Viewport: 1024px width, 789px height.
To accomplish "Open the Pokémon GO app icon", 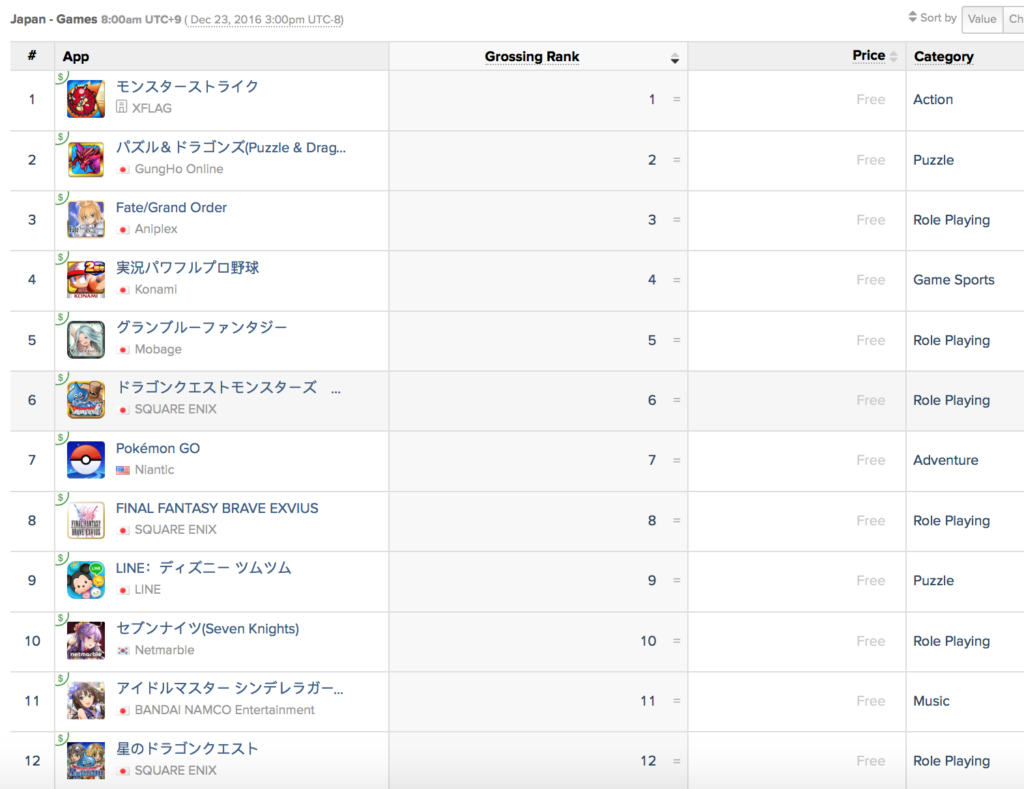I will pyautogui.click(x=86, y=460).
